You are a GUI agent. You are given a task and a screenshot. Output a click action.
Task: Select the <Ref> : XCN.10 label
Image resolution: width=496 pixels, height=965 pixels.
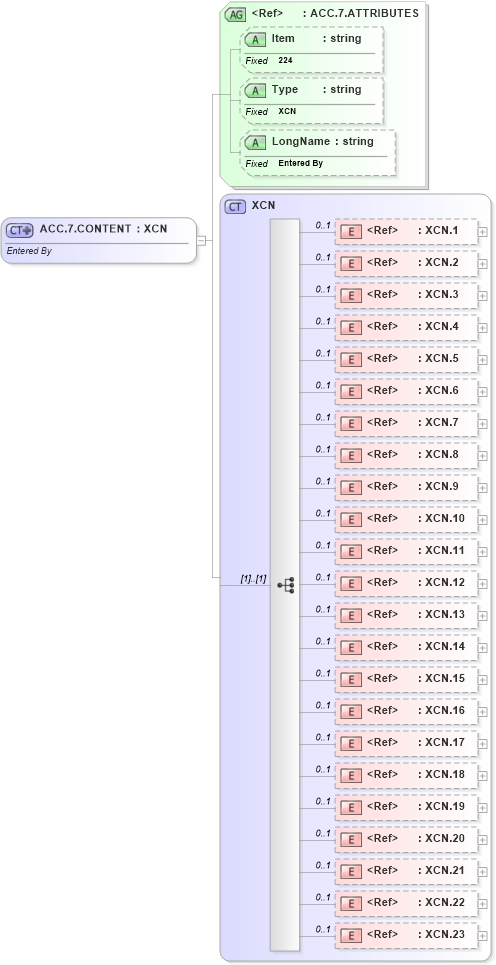416,518
